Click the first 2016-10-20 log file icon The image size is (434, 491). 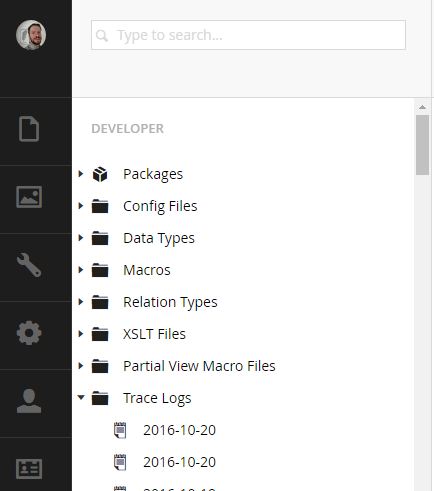(x=120, y=430)
